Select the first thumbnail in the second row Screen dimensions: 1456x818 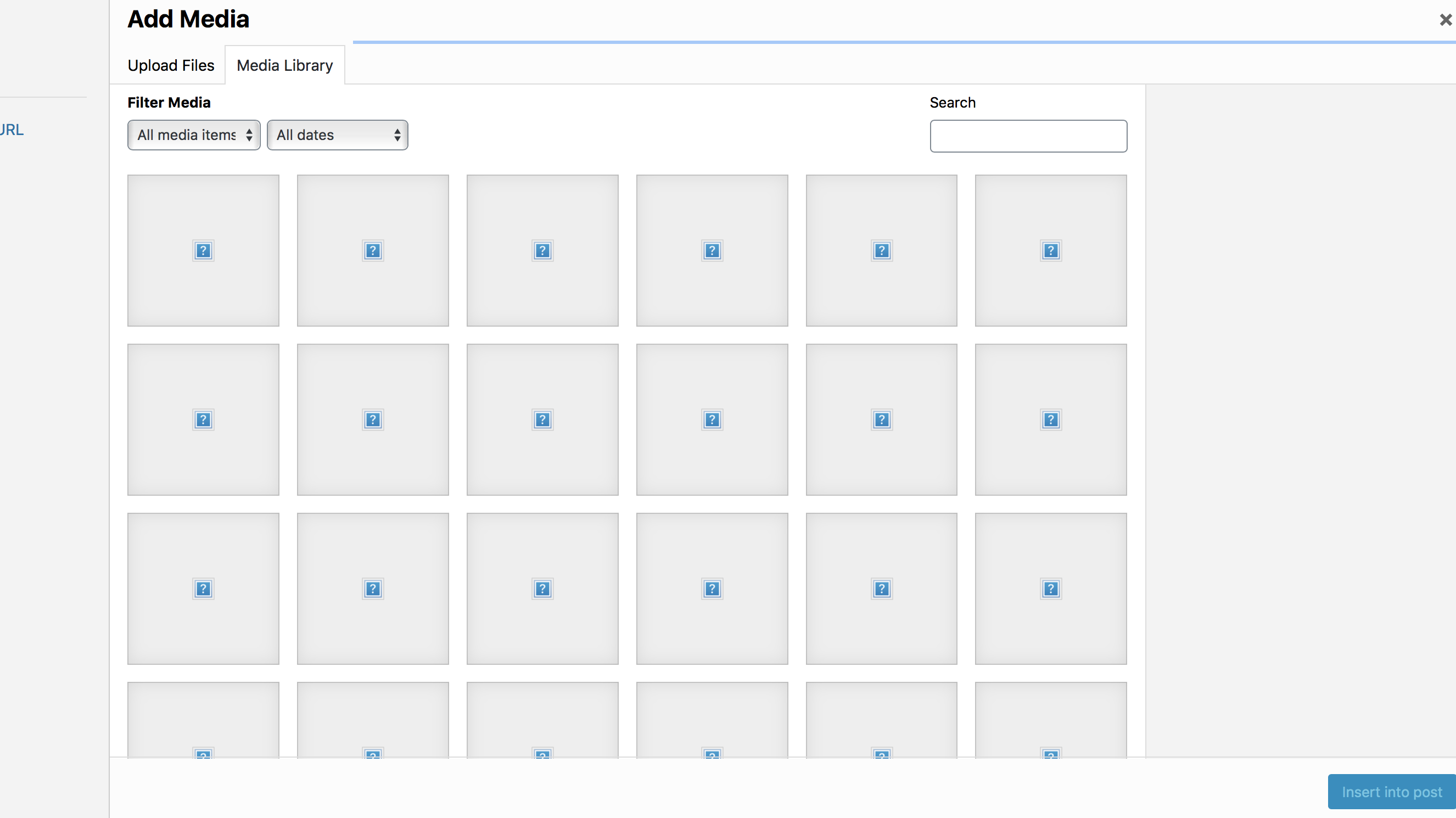(204, 420)
